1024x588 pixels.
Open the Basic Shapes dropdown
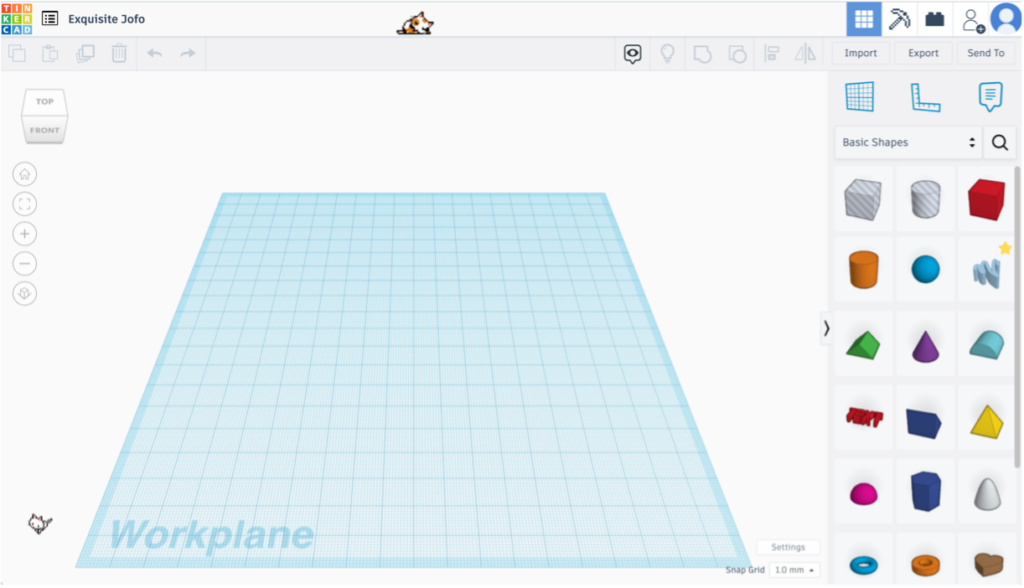point(908,142)
